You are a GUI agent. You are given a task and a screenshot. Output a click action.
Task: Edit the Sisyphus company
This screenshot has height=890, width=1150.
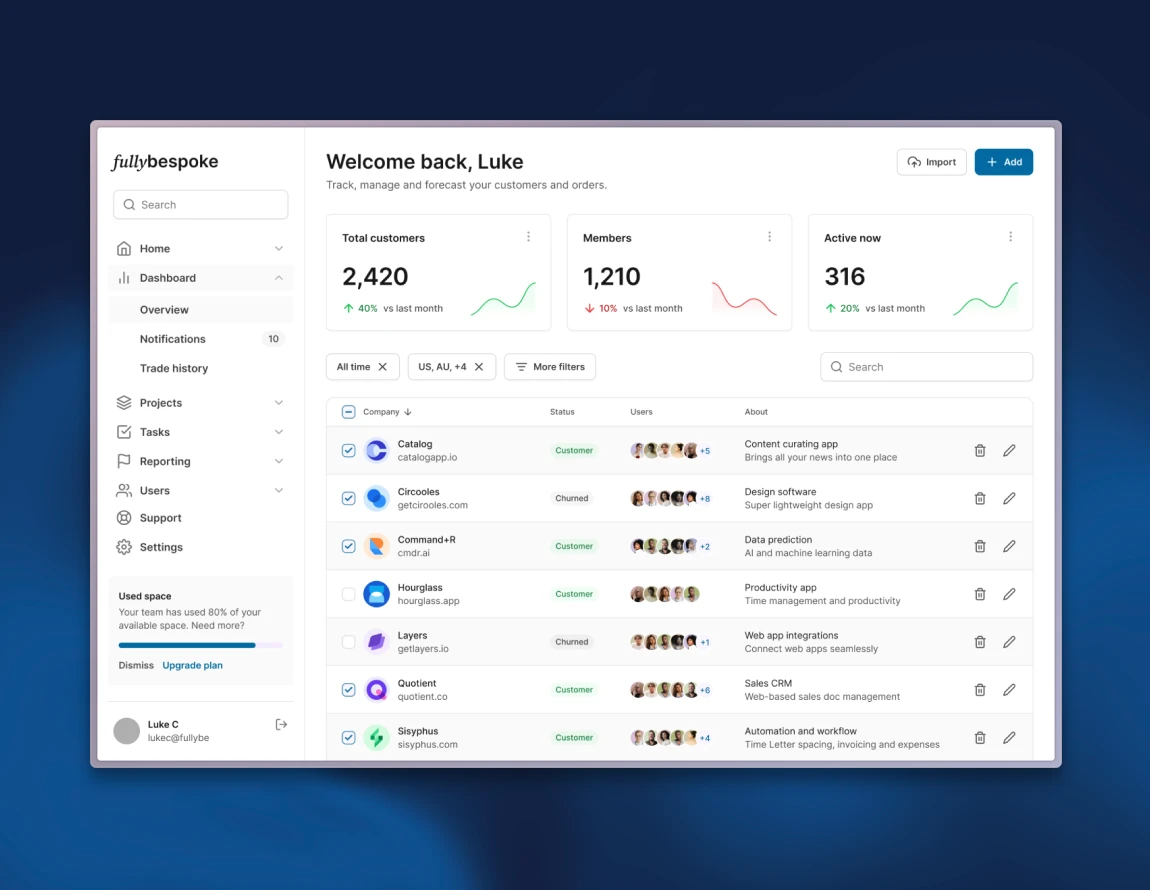point(1009,737)
